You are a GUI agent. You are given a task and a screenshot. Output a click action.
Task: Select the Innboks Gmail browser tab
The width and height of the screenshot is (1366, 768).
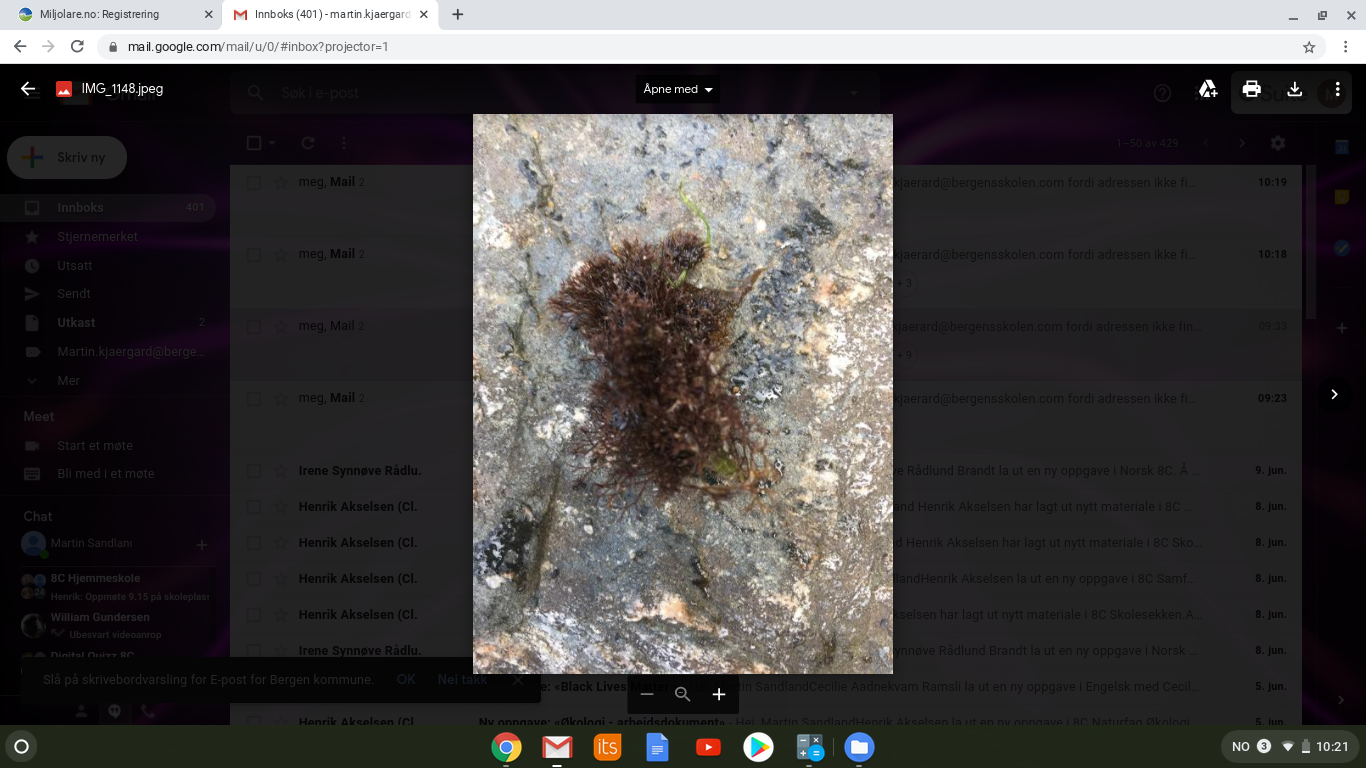pos(330,15)
